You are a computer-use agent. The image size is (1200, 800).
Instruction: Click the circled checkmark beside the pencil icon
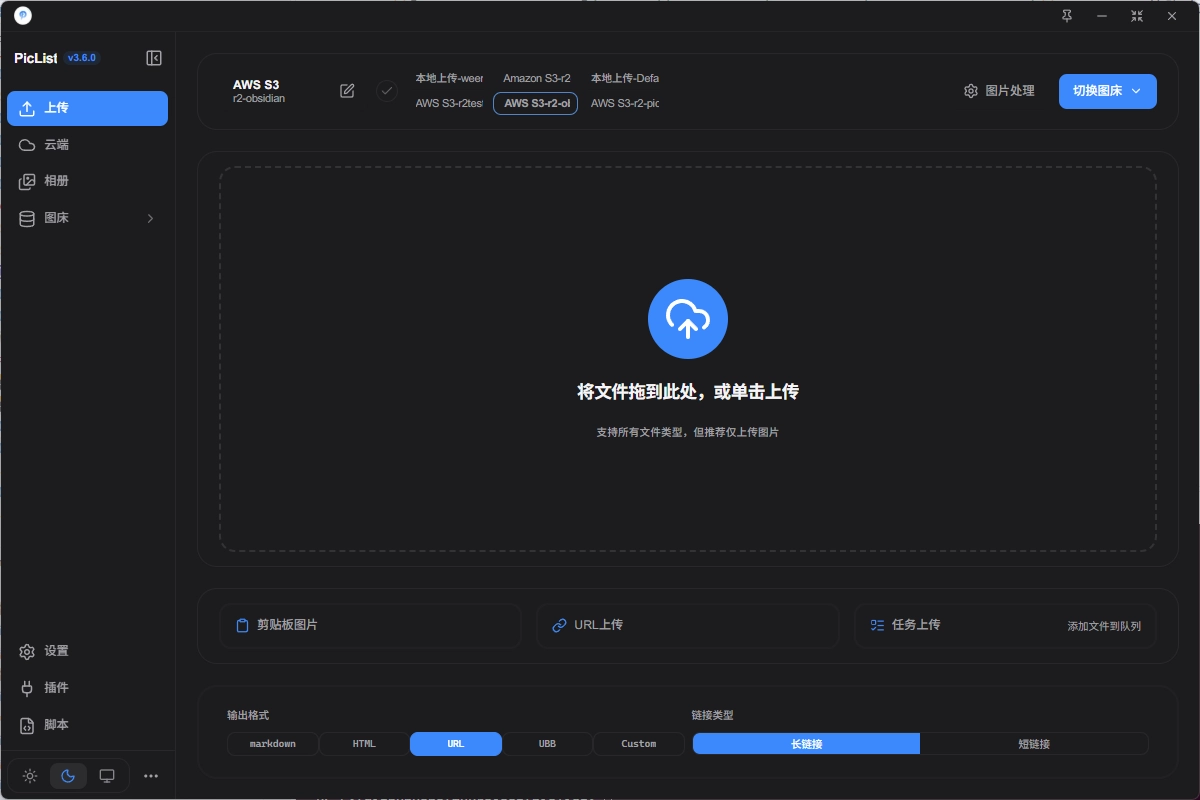pos(387,91)
